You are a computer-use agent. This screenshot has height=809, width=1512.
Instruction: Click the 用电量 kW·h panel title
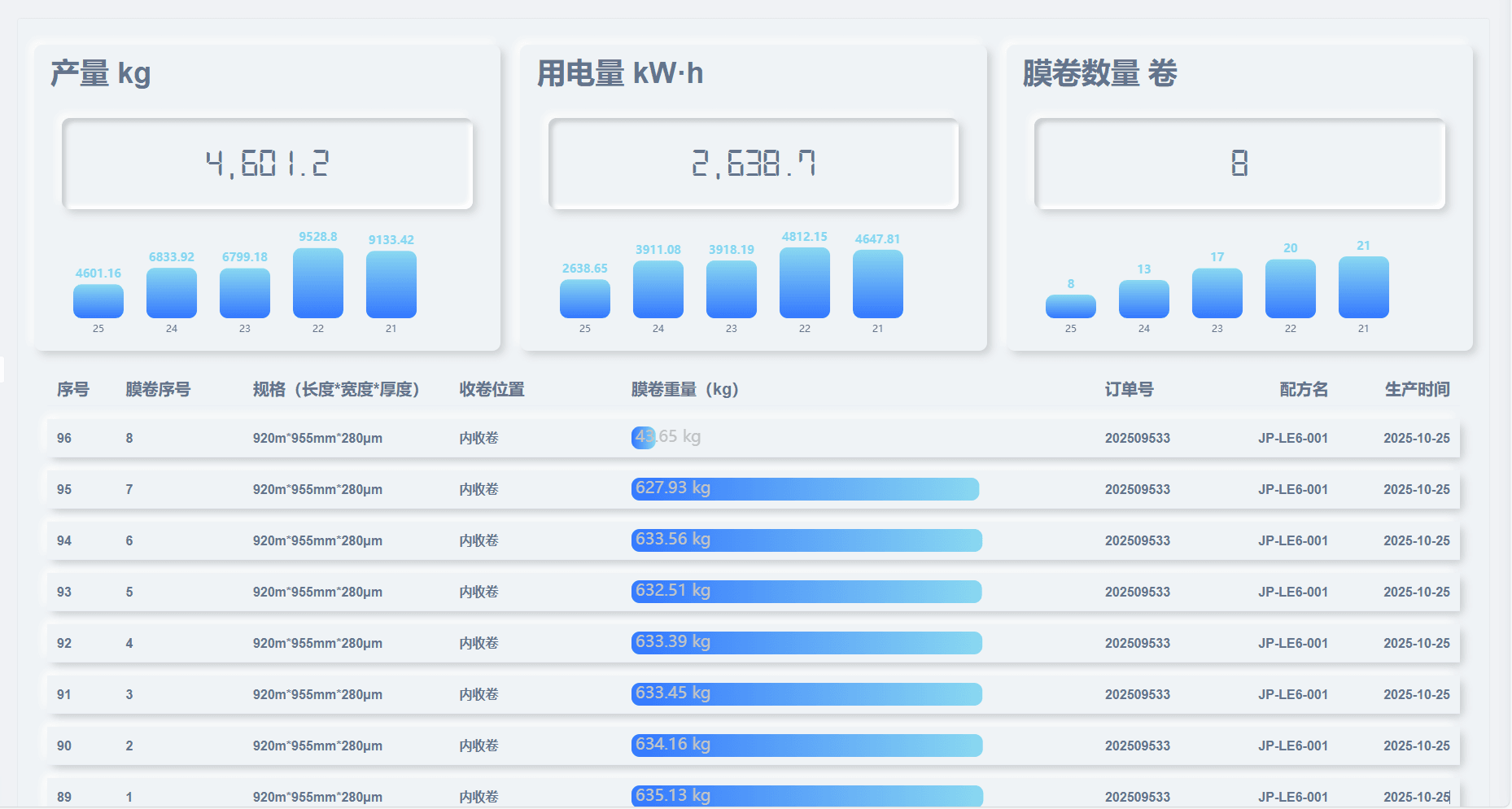[x=619, y=74]
